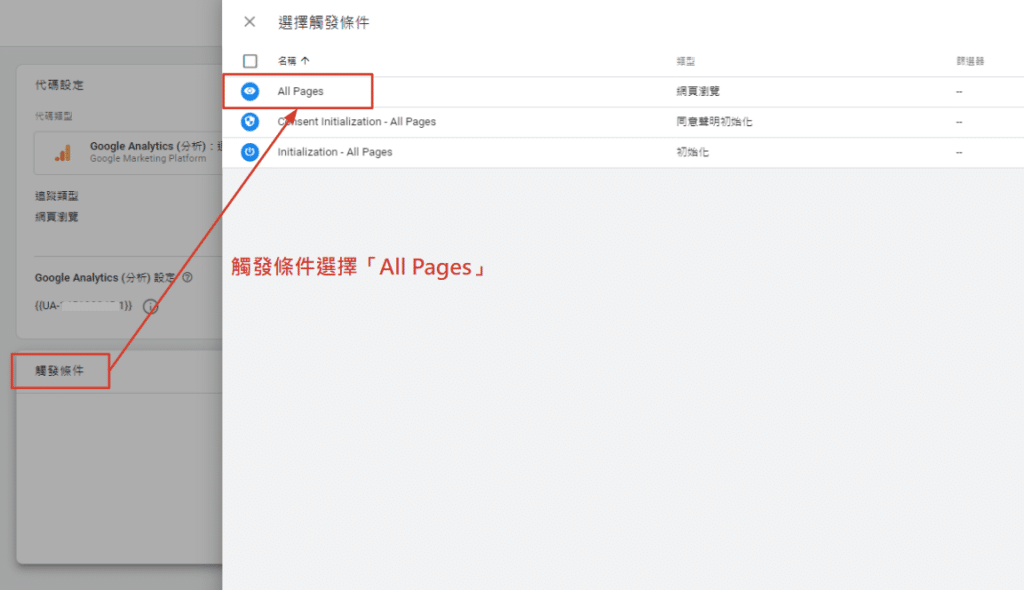Viewport: 1024px width, 590px height.
Task: Tick the select-all checkbox in table header
Action: tap(250, 61)
